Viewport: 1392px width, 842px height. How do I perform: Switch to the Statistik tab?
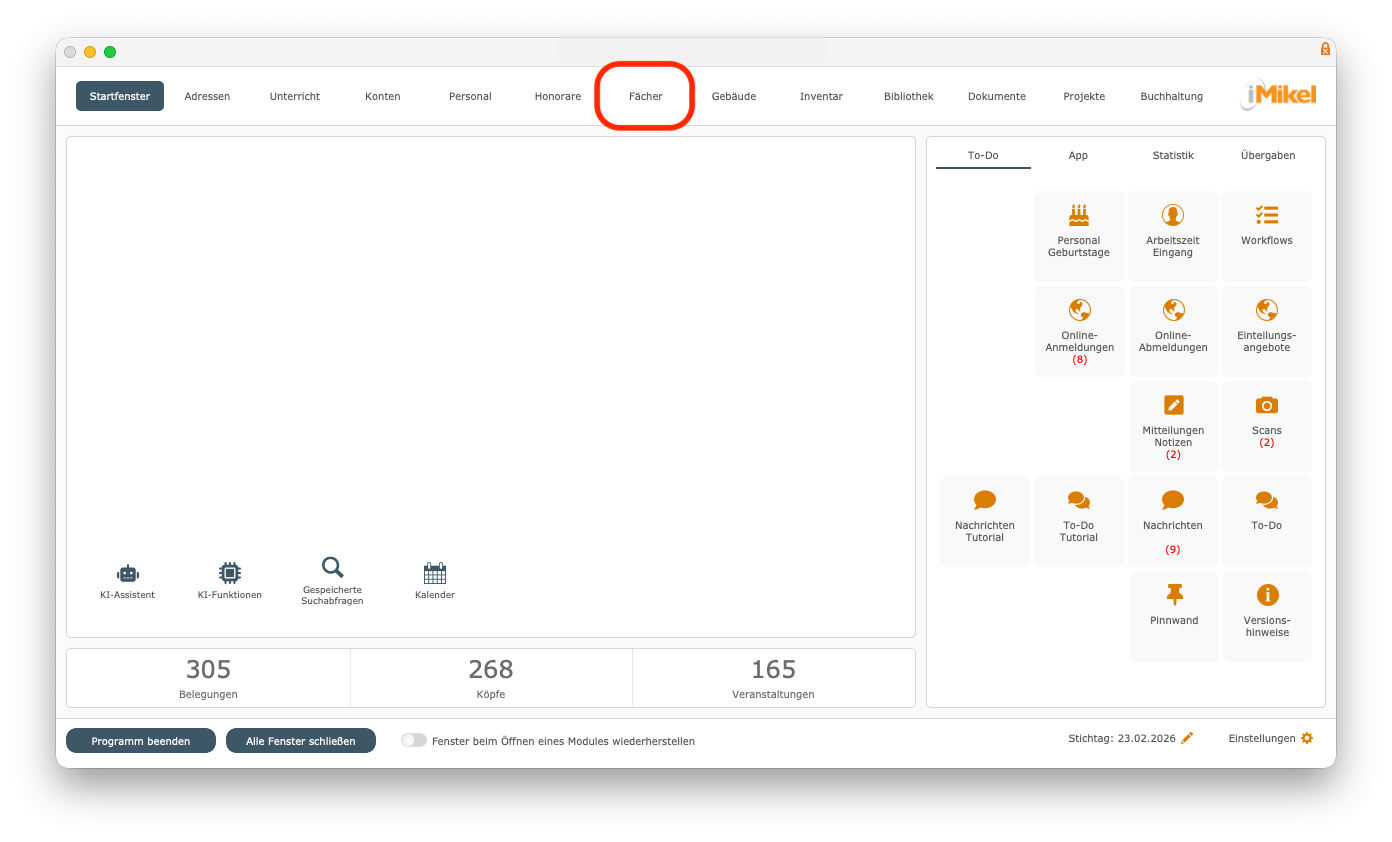point(1173,155)
